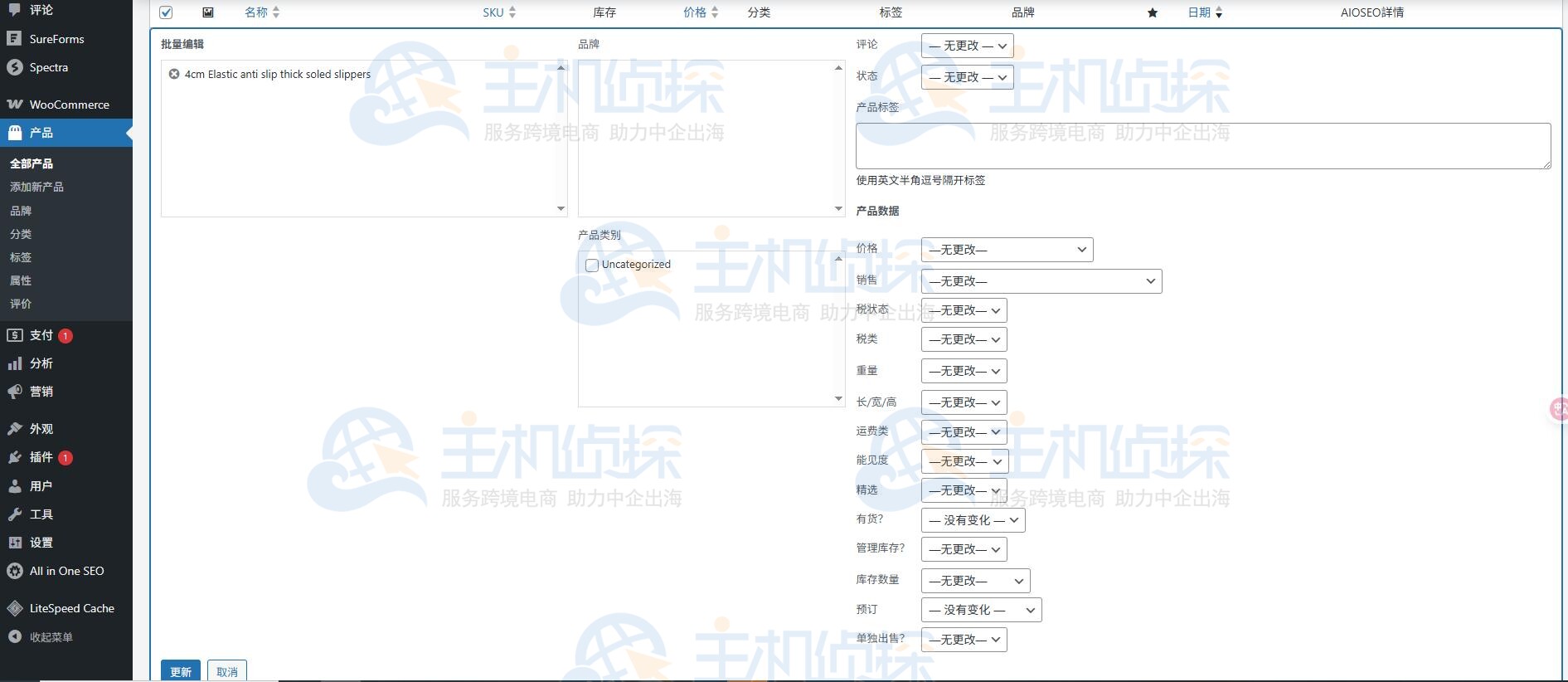Viewport: 1568px width, 682px height.
Task: Click the WooCommerce logo icon
Action: [x=14, y=105]
